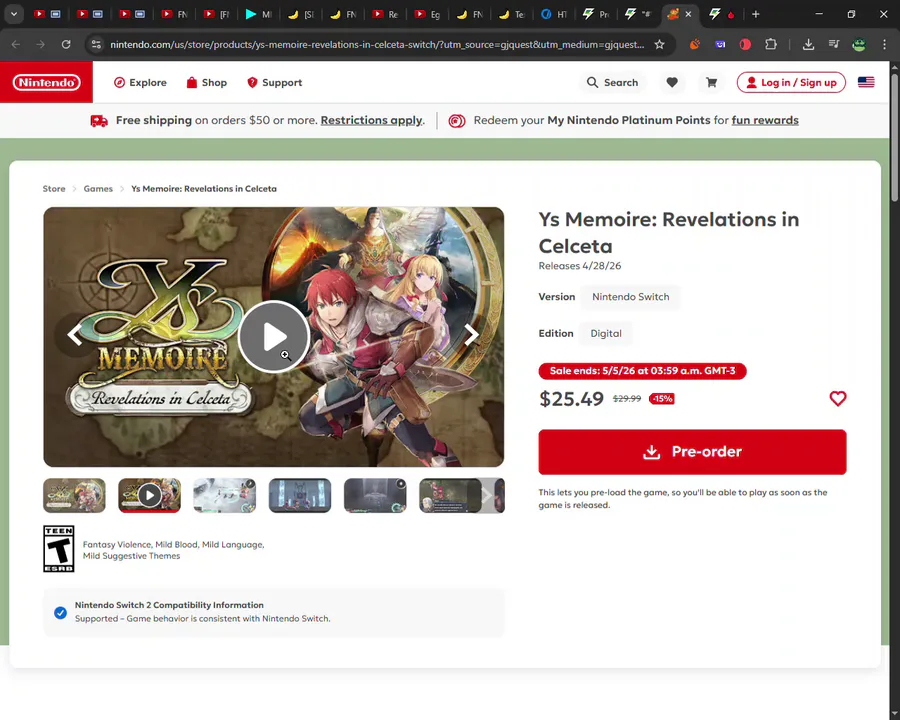Advance the thumbnail strip with the arrow
This screenshot has width=900, height=720.
(487, 495)
